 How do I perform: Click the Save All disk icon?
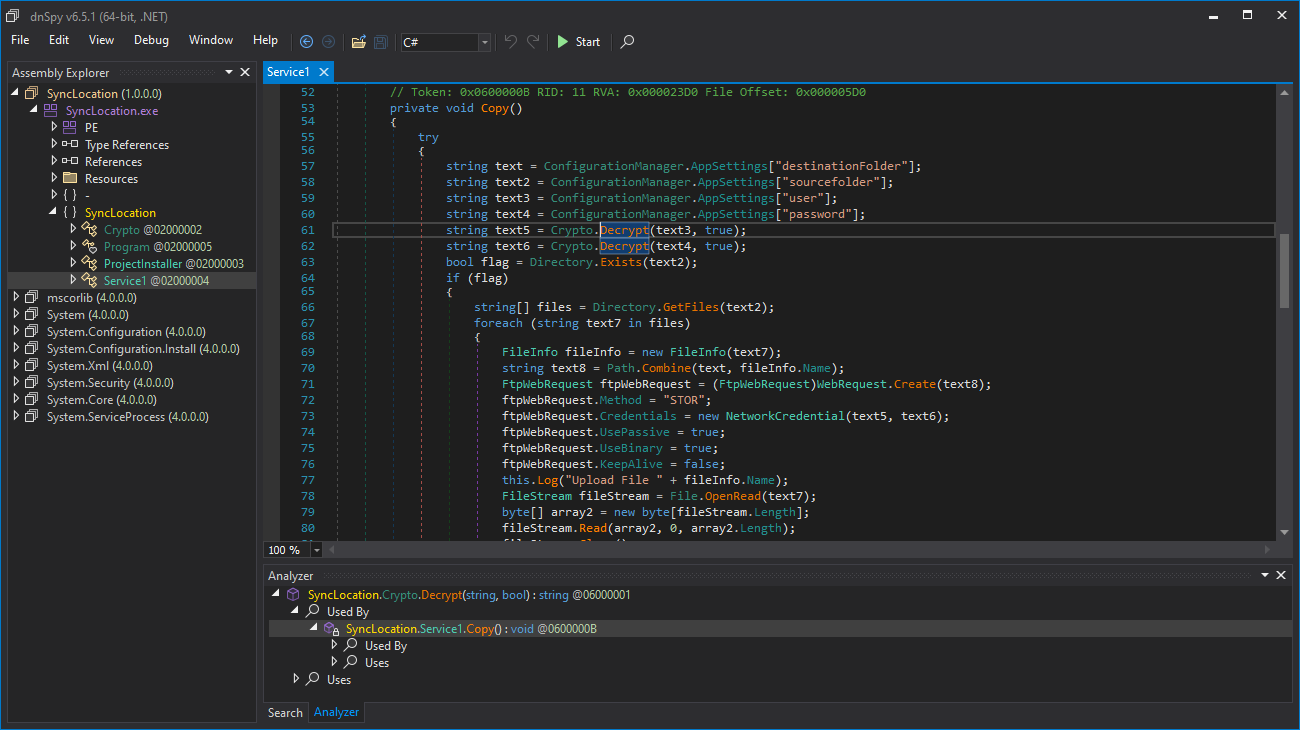pos(381,41)
